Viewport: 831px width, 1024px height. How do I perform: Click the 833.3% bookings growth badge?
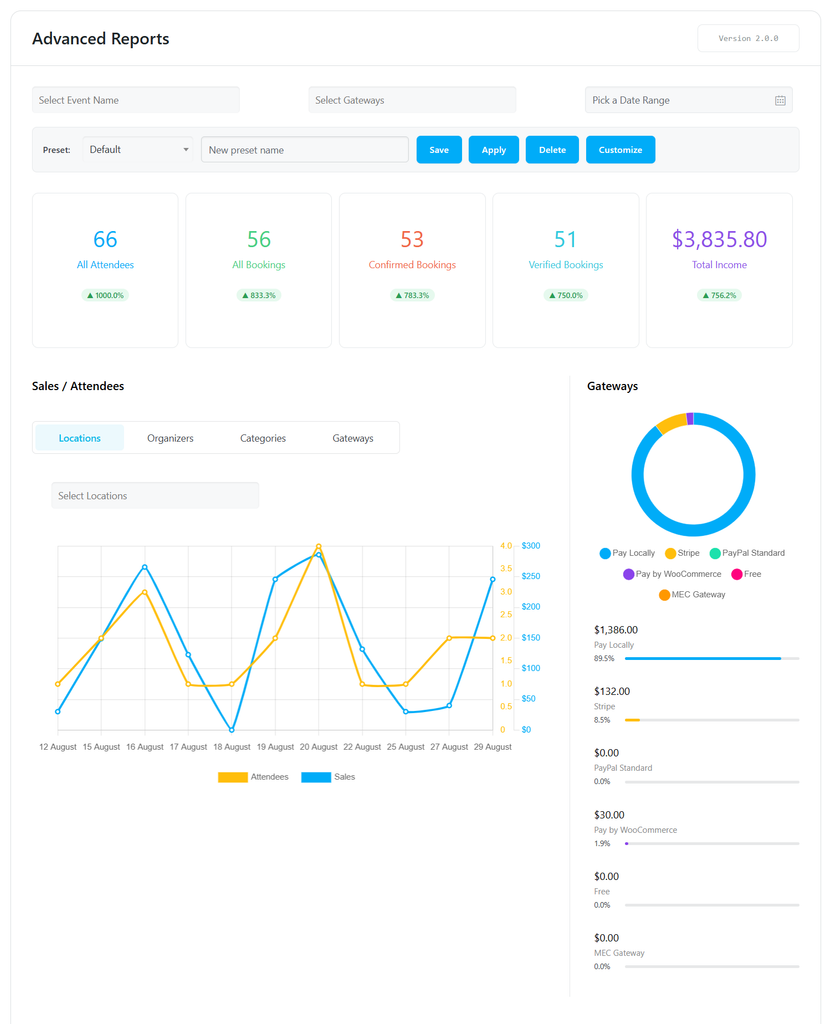click(x=259, y=295)
